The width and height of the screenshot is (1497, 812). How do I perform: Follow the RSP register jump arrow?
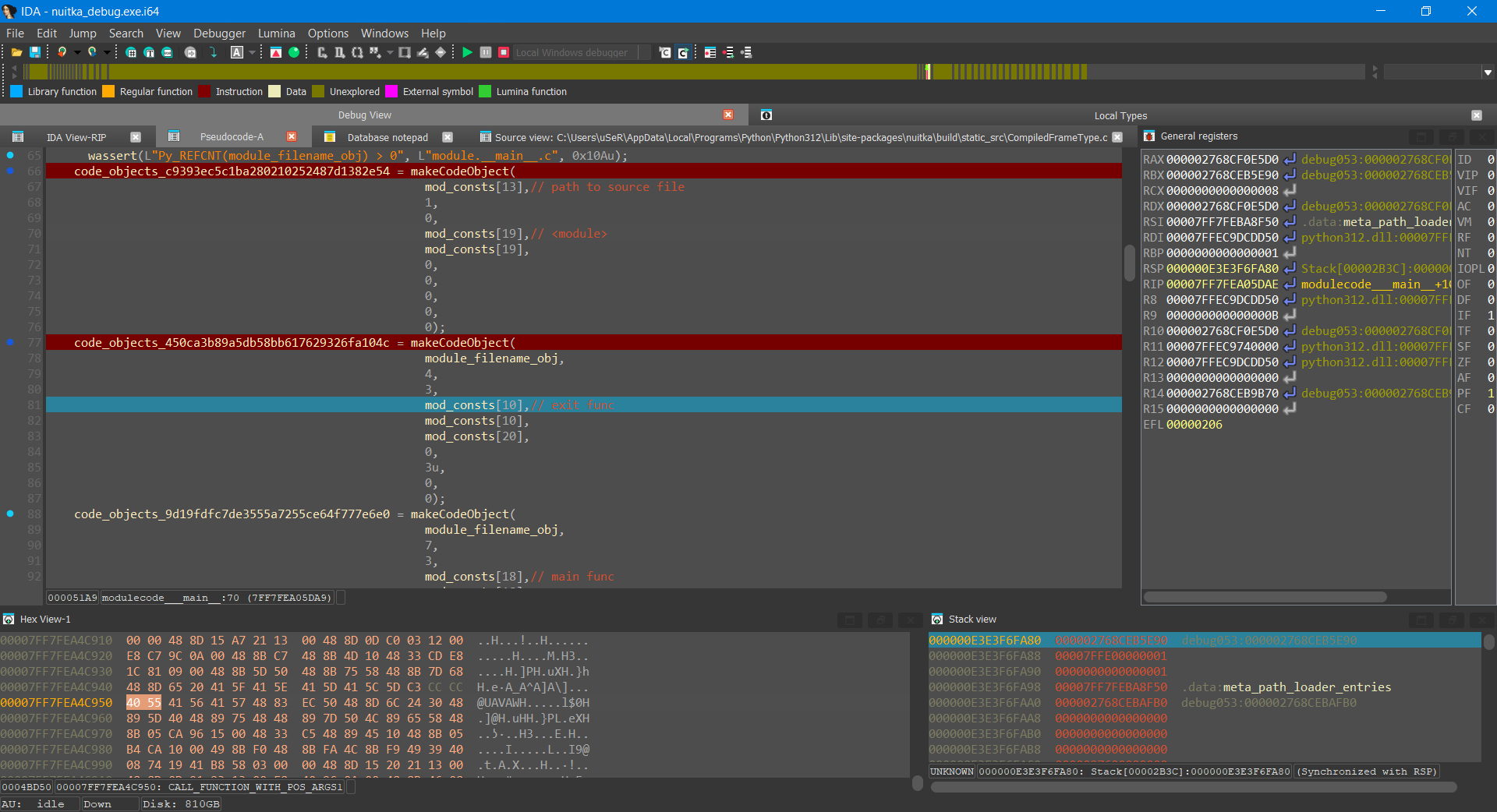(1290, 269)
